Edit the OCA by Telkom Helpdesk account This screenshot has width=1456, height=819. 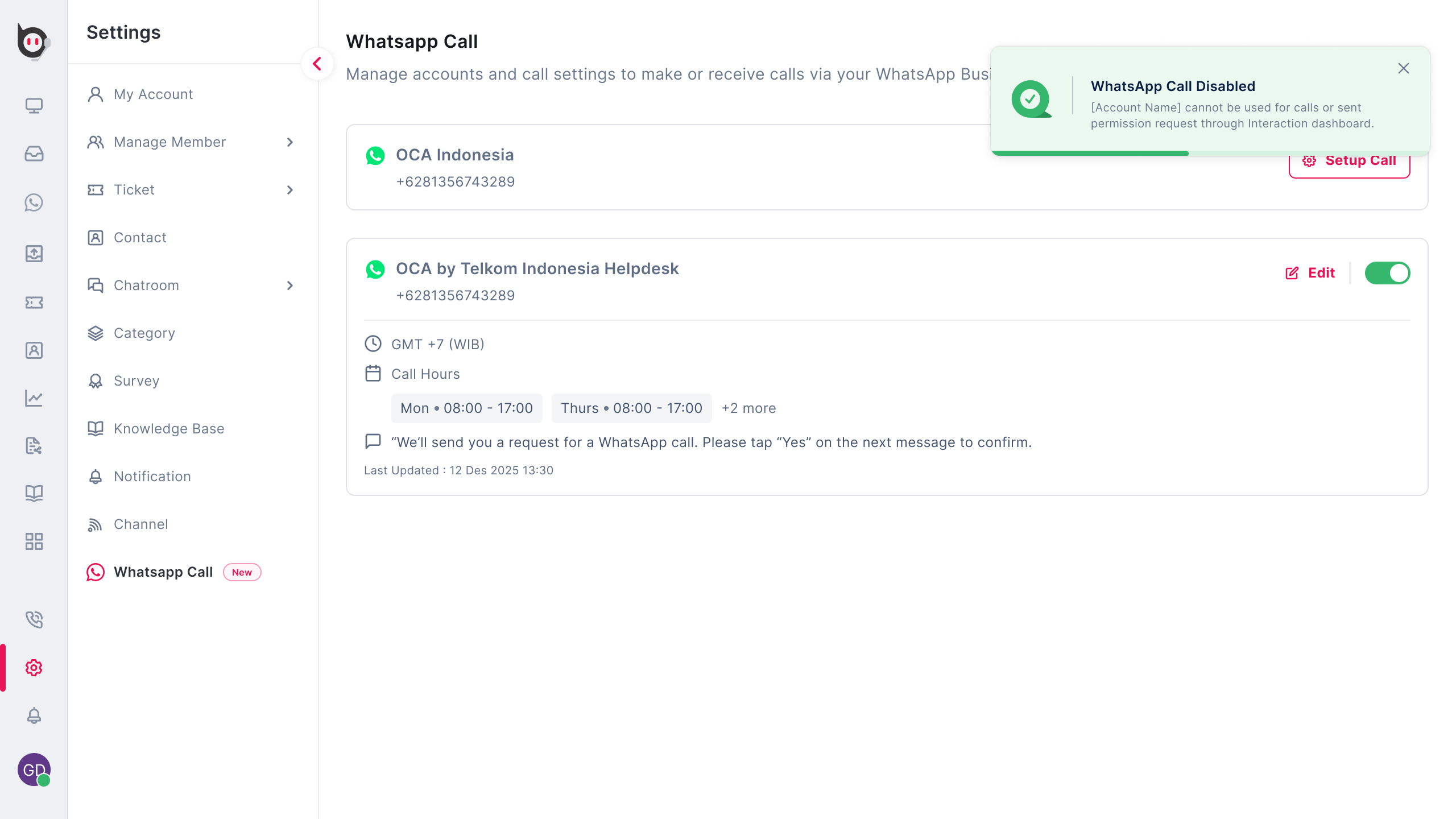click(x=1310, y=273)
